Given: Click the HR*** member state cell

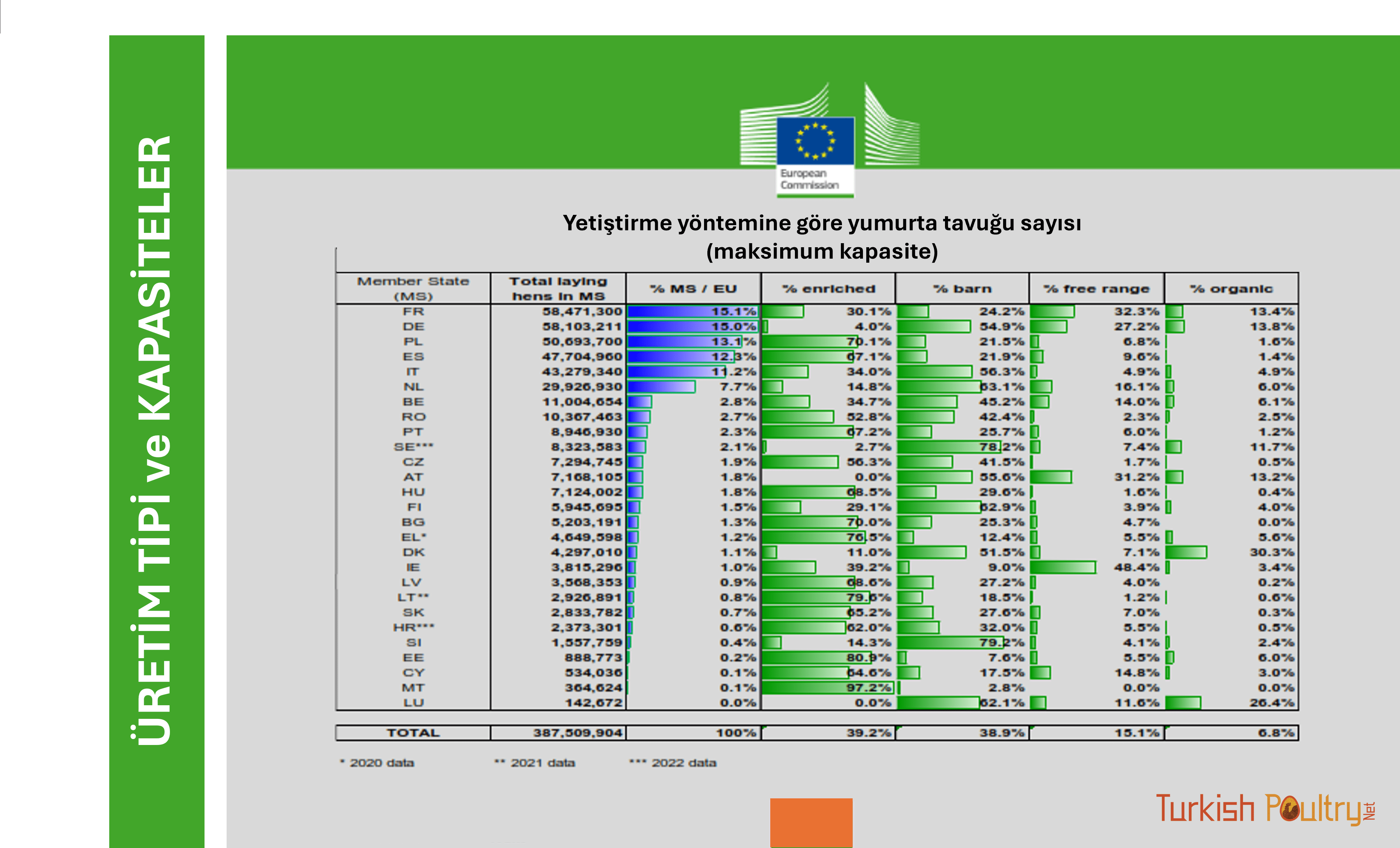Looking at the screenshot, I should coord(413,628).
